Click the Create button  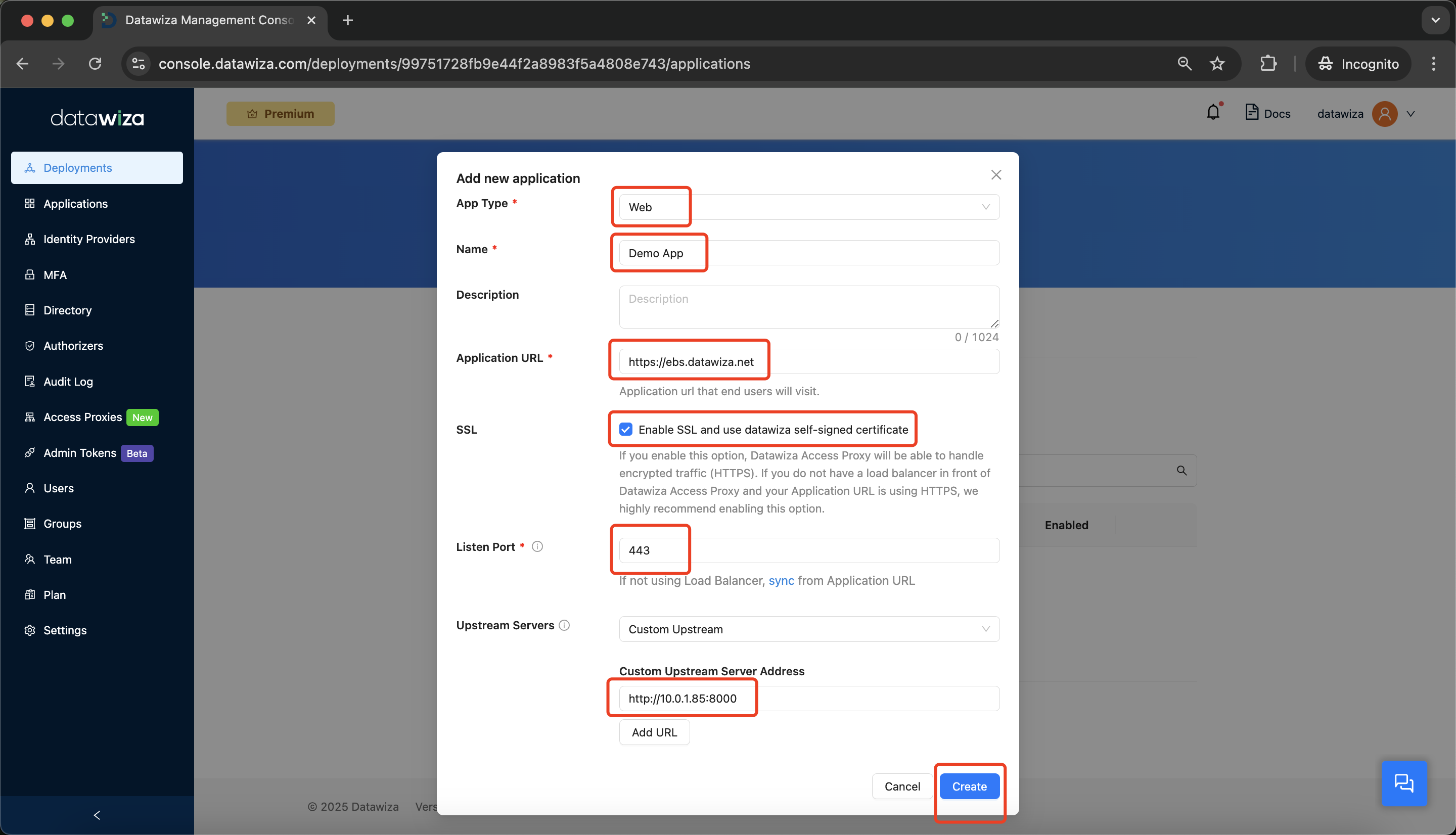969,786
